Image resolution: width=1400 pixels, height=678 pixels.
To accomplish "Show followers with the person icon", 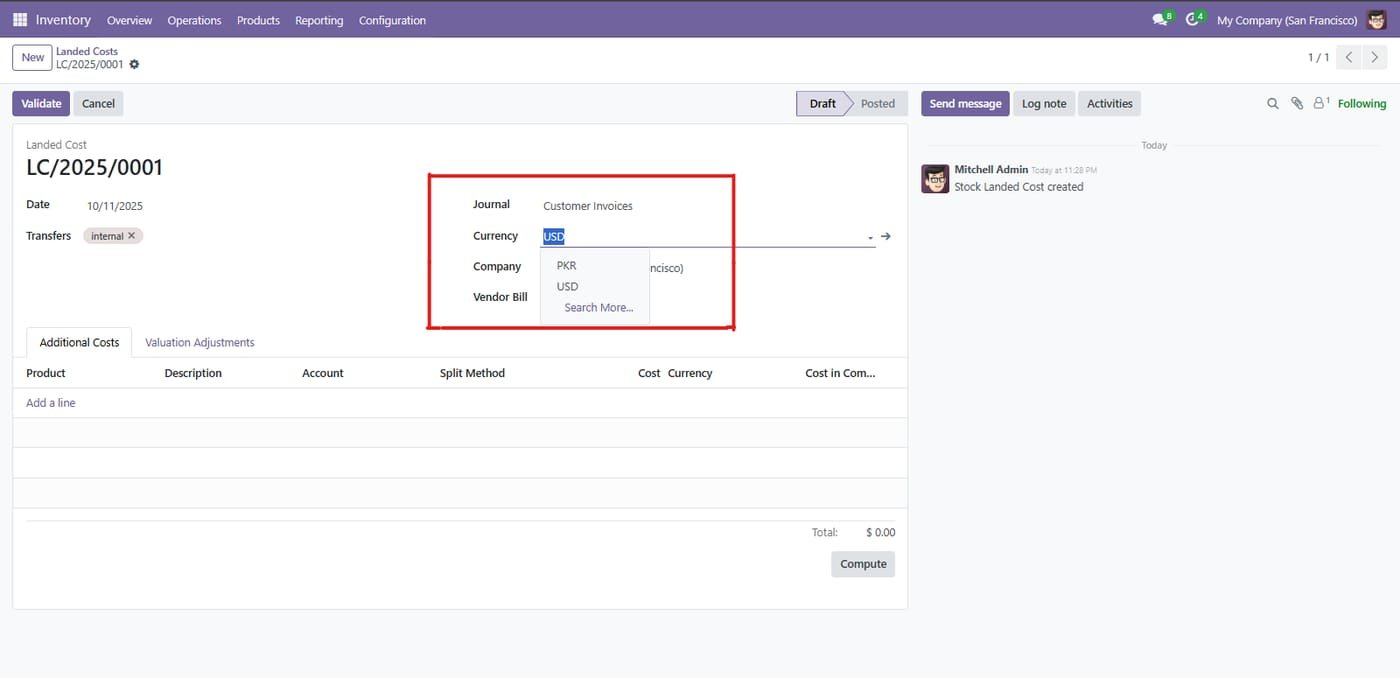I will pos(1321,103).
